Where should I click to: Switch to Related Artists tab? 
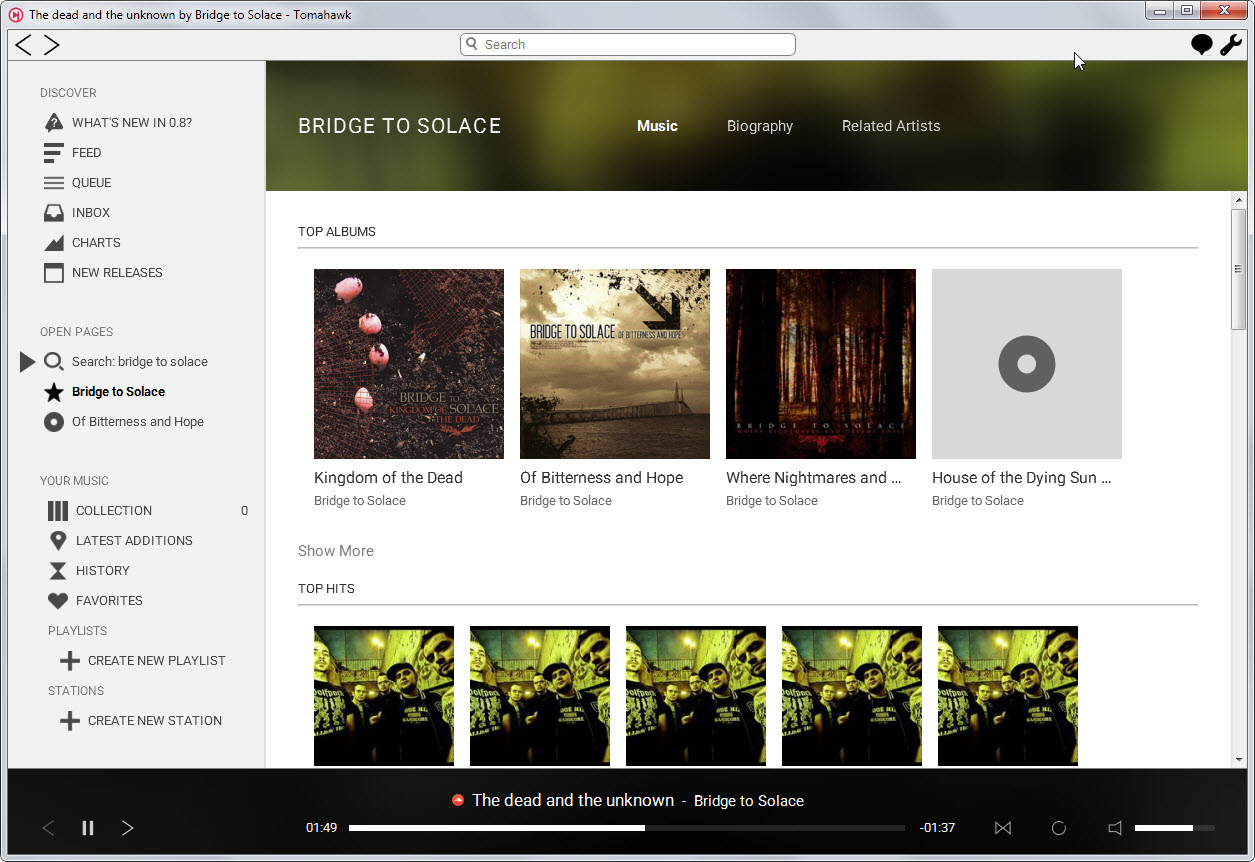(891, 126)
